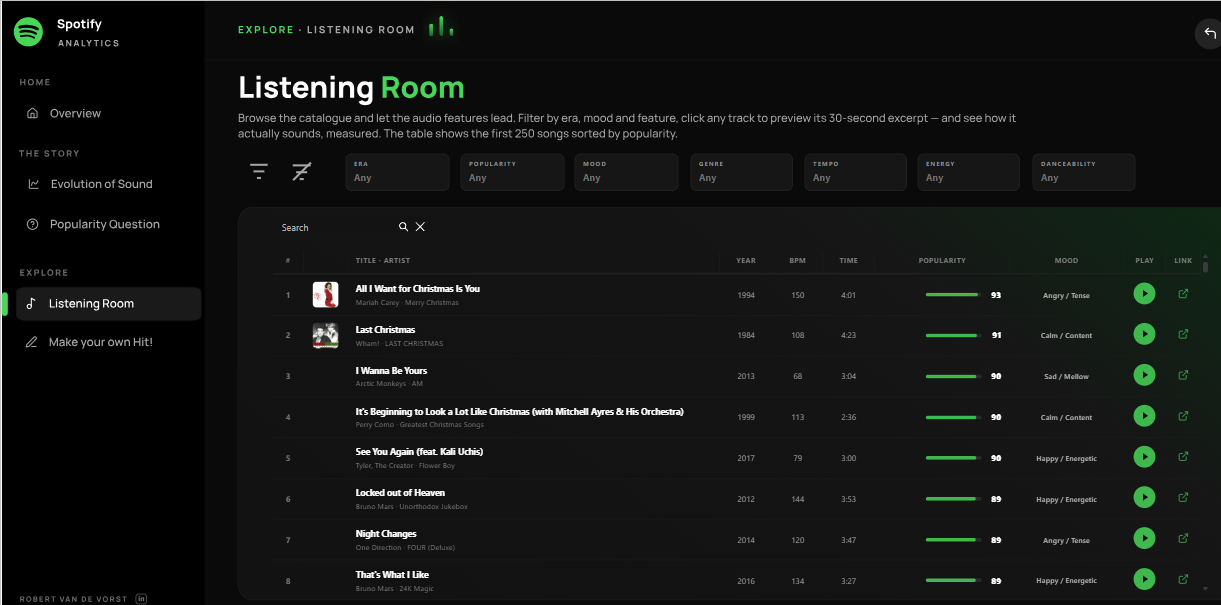Open external link for Locked out of Heaven
This screenshot has width=1221, height=605.
1183,497
